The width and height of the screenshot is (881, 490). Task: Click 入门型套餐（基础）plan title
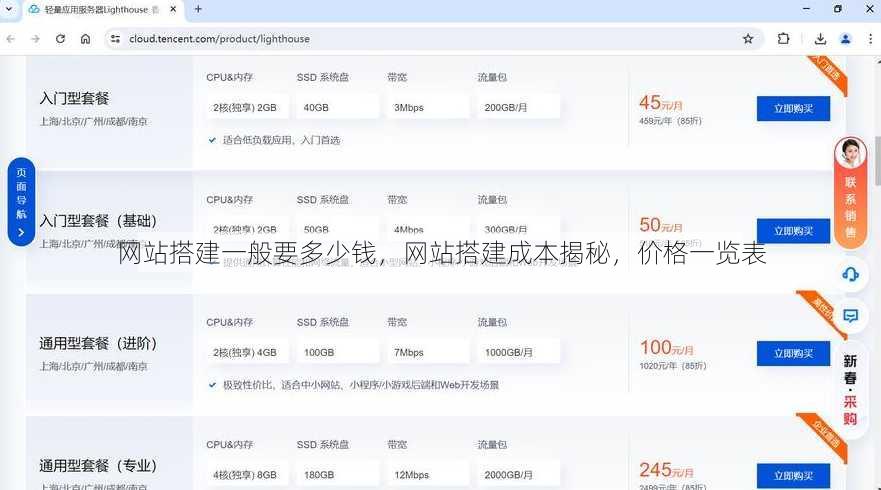pyautogui.click(x=98, y=221)
